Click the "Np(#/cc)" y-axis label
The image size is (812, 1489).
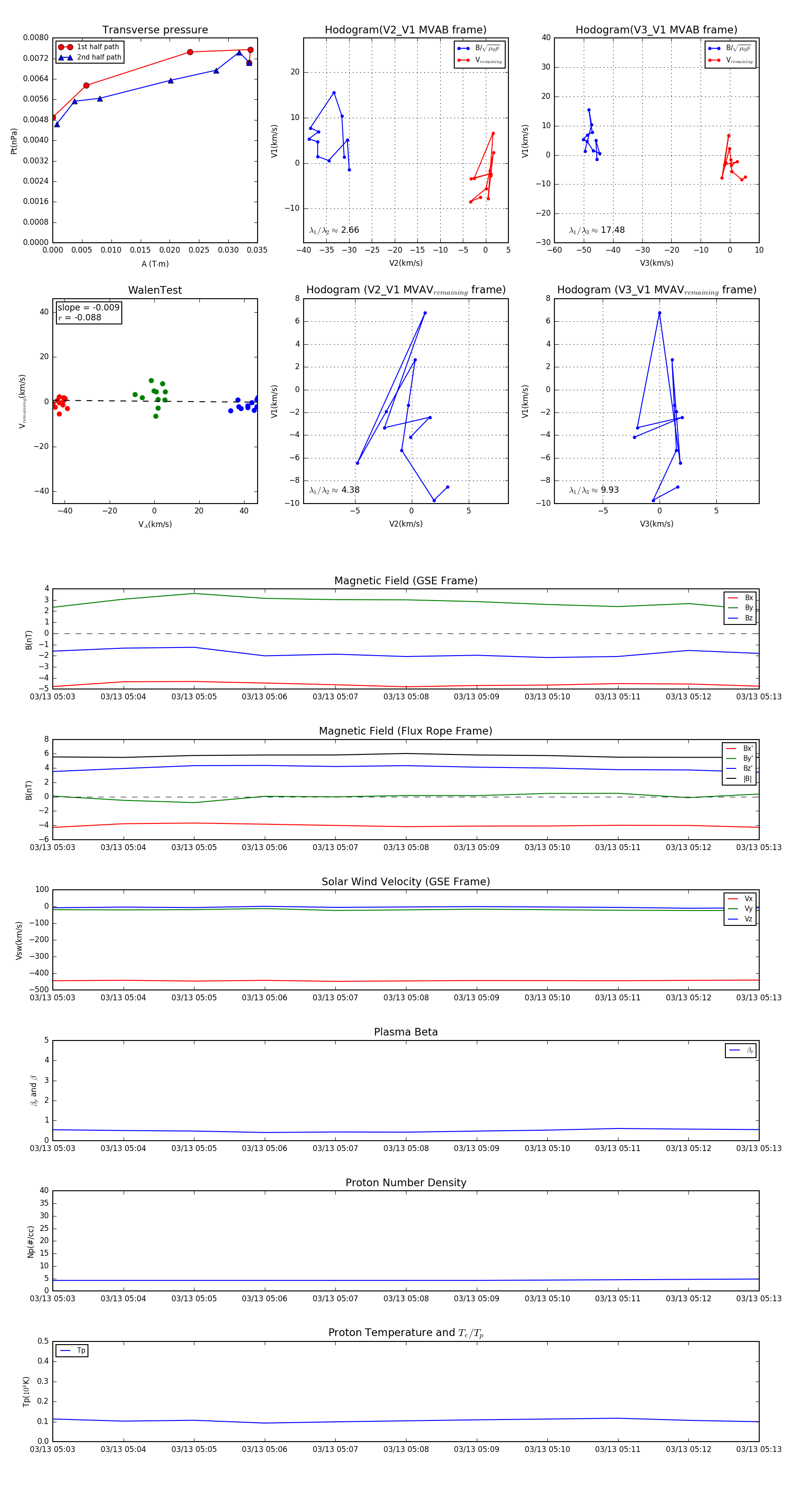[31, 1241]
